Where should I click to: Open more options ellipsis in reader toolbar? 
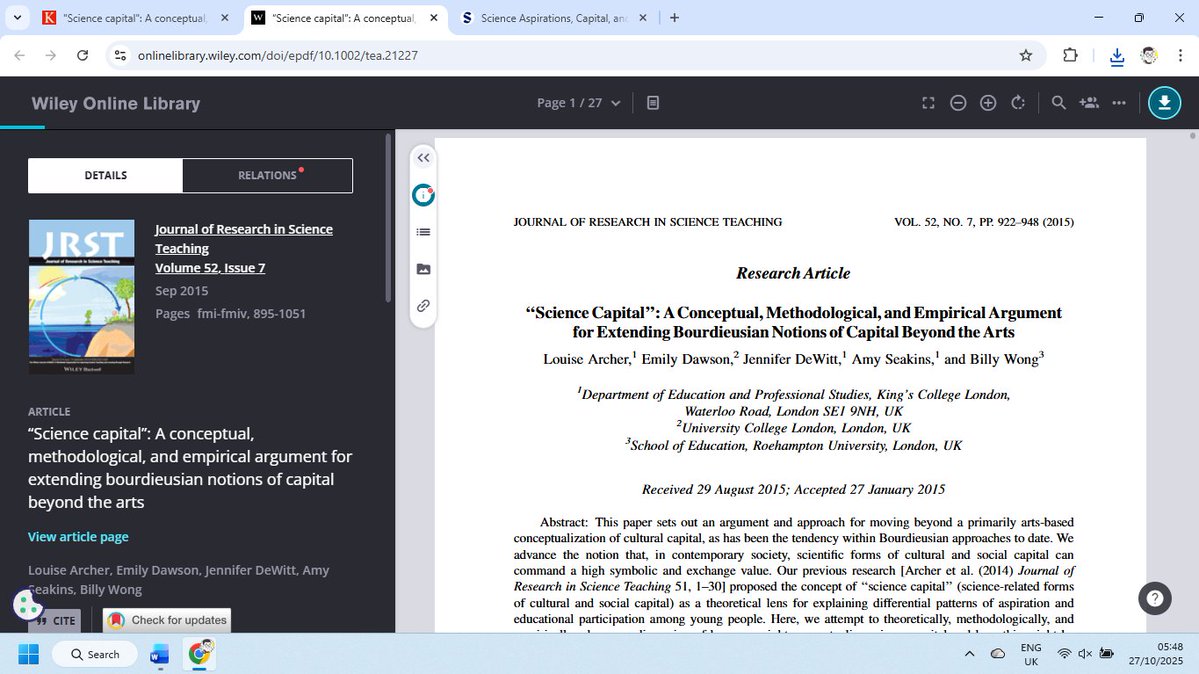tap(1119, 103)
